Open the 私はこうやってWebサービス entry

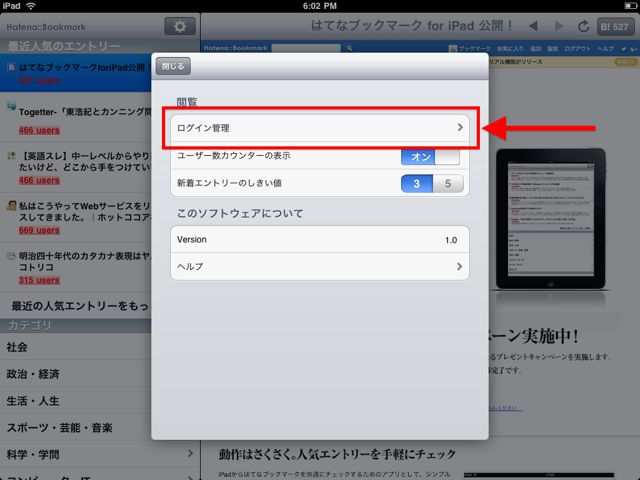coord(76,218)
